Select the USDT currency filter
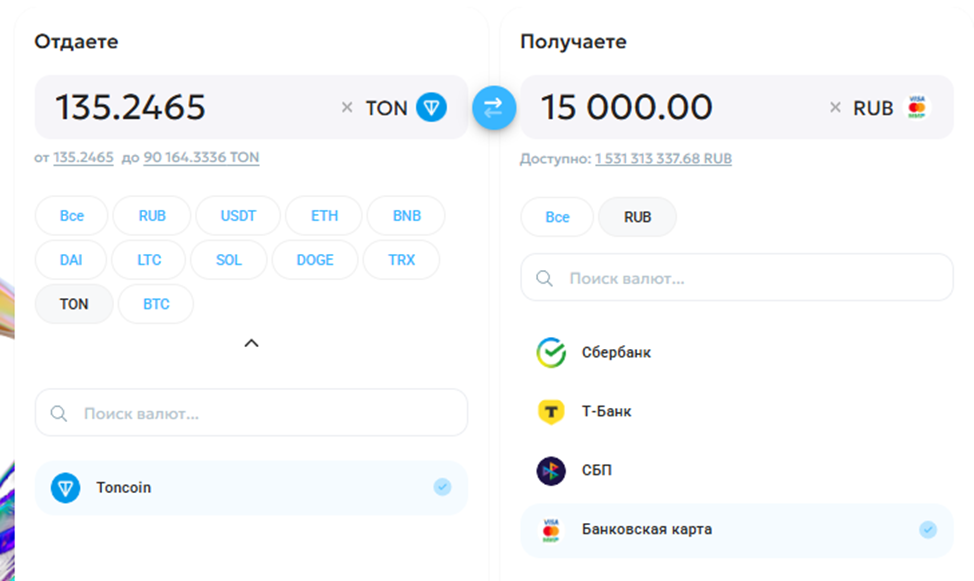Image resolution: width=974 pixels, height=581 pixels. [237, 216]
